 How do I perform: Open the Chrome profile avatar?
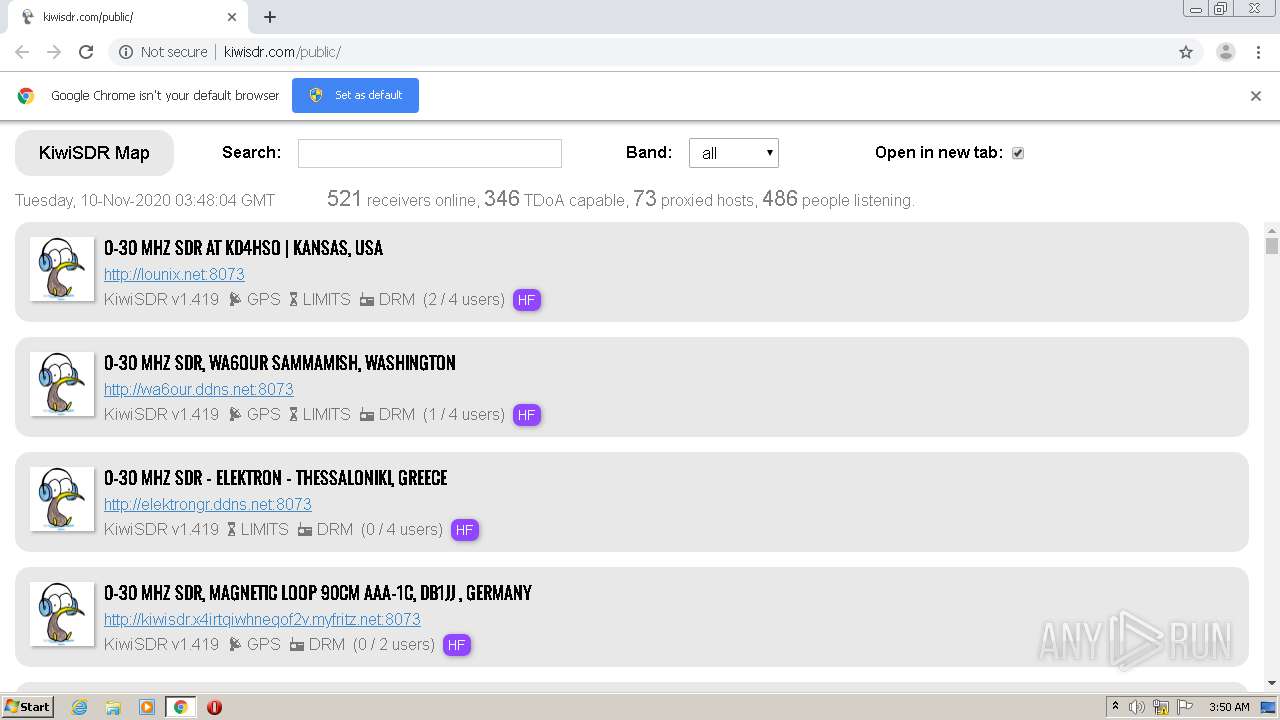1226,52
